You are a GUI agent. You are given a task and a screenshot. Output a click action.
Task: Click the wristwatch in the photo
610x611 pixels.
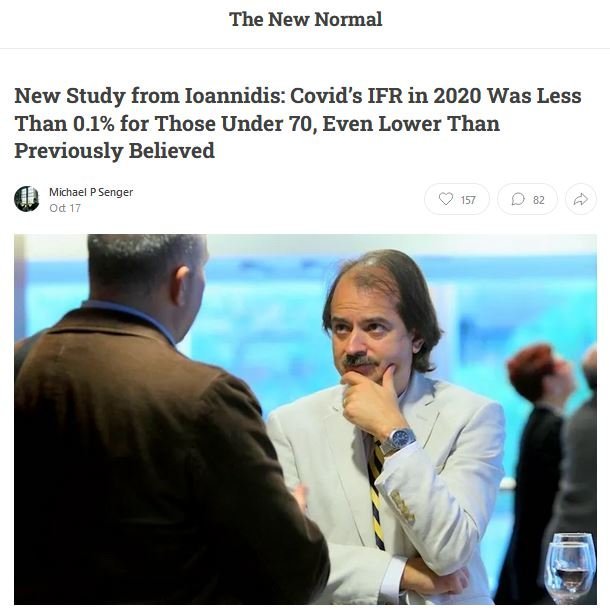398,441
